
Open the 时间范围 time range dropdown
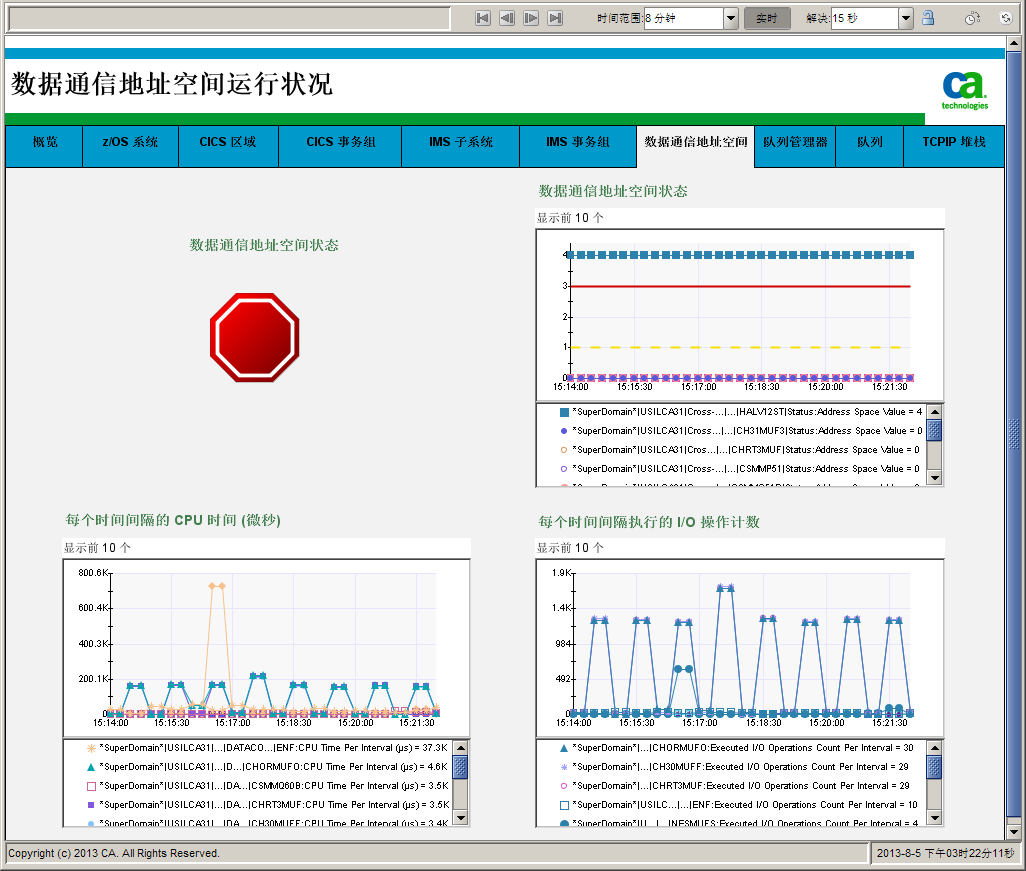point(730,18)
